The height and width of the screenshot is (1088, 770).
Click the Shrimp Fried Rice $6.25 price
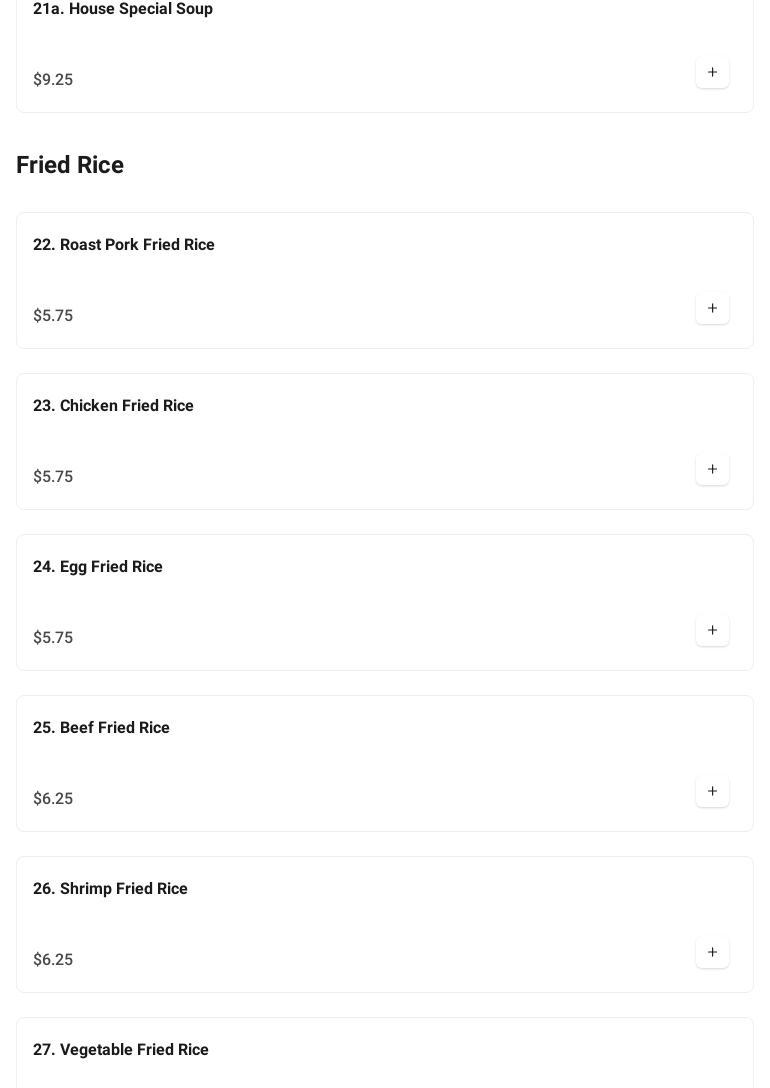[53, 960]
